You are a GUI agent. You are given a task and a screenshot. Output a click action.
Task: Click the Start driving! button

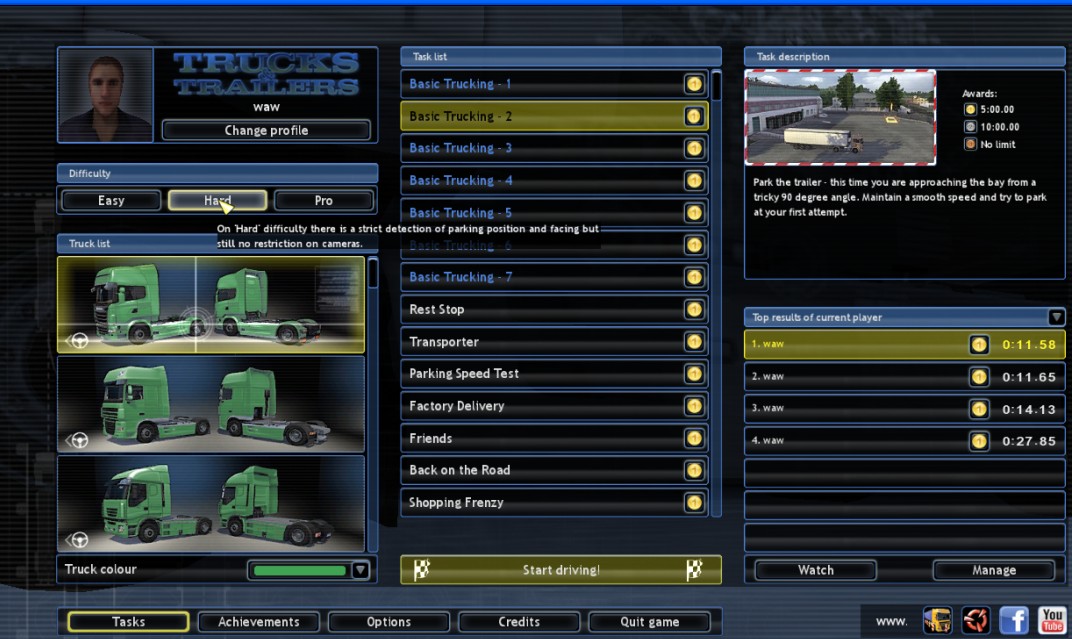(561, 570)
